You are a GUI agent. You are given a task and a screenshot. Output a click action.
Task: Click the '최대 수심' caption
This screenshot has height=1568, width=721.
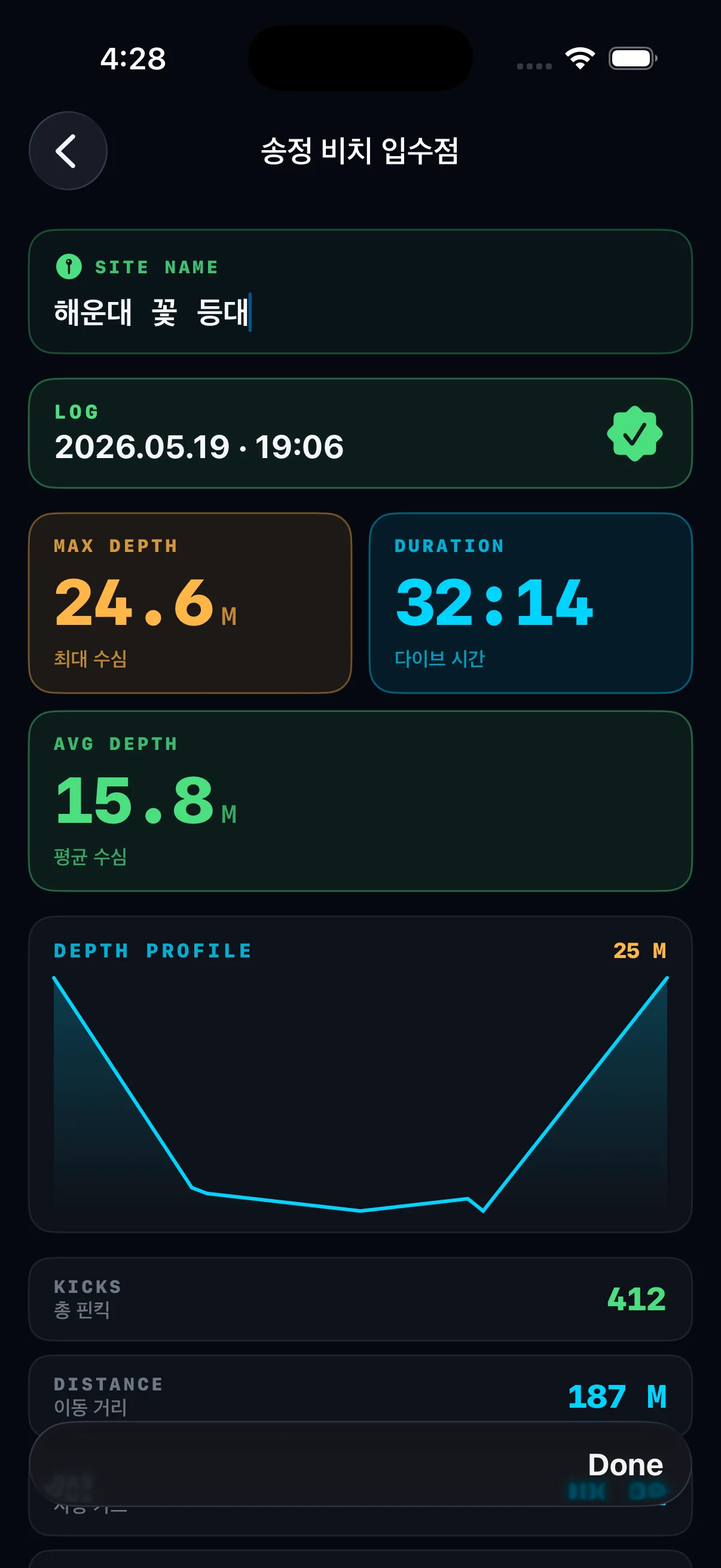[x=91, y=658]
